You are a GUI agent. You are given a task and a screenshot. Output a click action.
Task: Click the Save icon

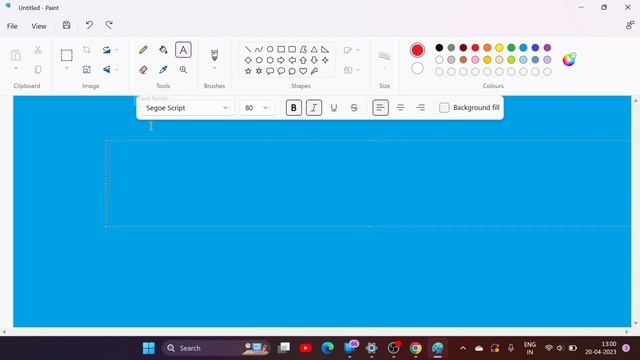[67, 25]
